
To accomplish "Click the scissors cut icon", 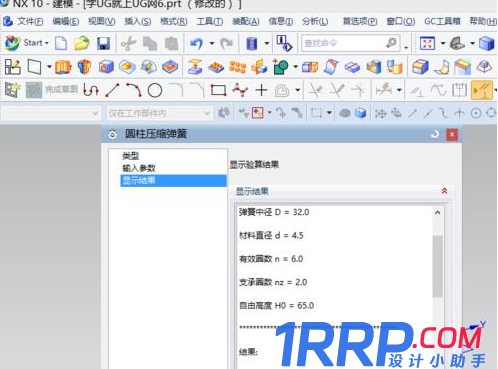I will pos(128,43).
